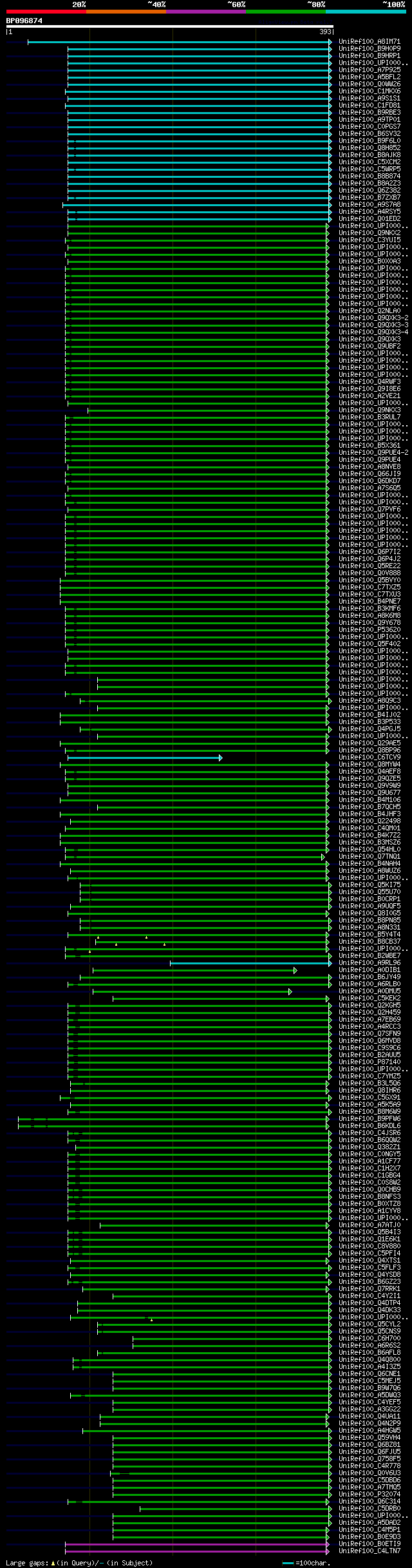The width and height of the screenshot is (412, 1568).
Task: Select hit label UniRef100_Q9DXK3-4
Action: coord(373,332)
